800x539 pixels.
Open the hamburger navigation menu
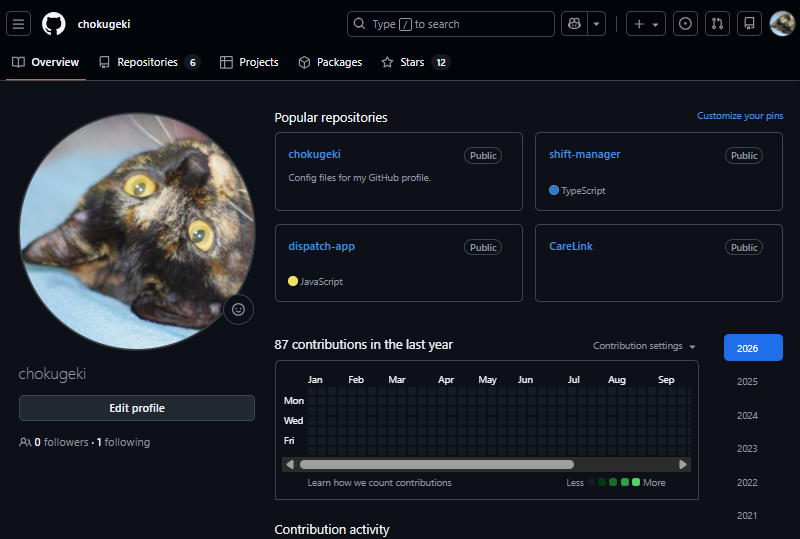coord(19,24)
